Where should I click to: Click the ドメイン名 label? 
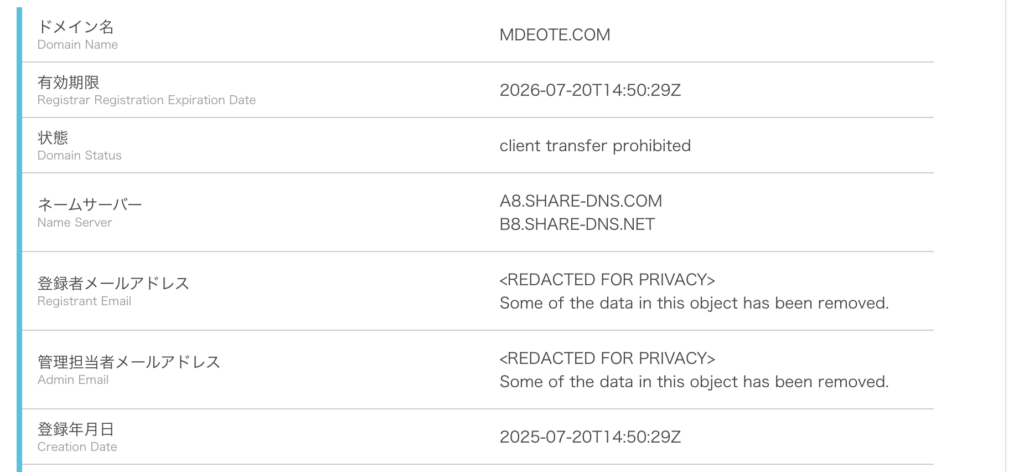pyautogui.click(x=76, y=27)
